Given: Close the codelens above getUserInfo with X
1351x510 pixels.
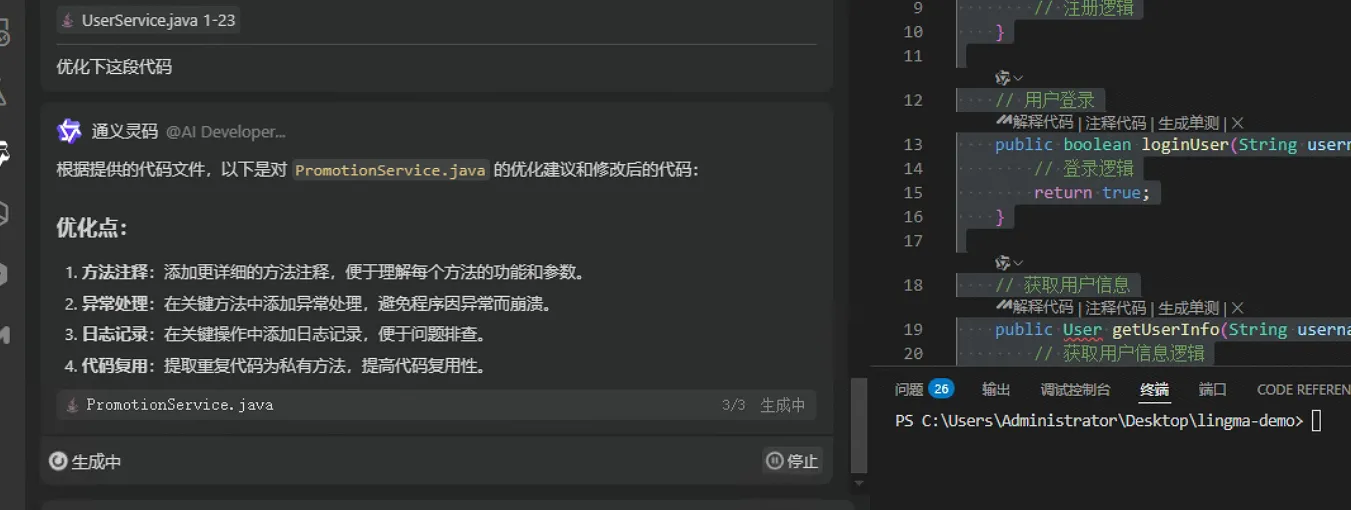Looking at the screenshot, I should 1237,308.
